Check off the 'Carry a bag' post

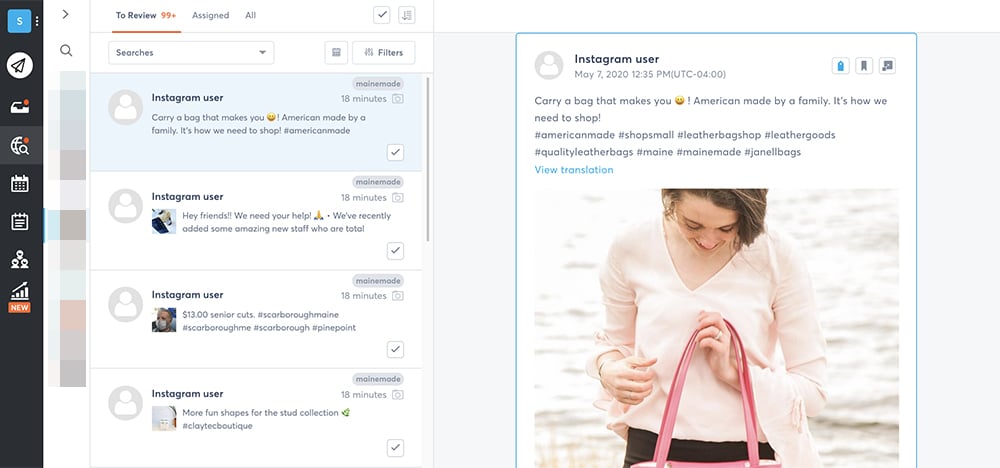pyautogui.click(x=395, y=152)
